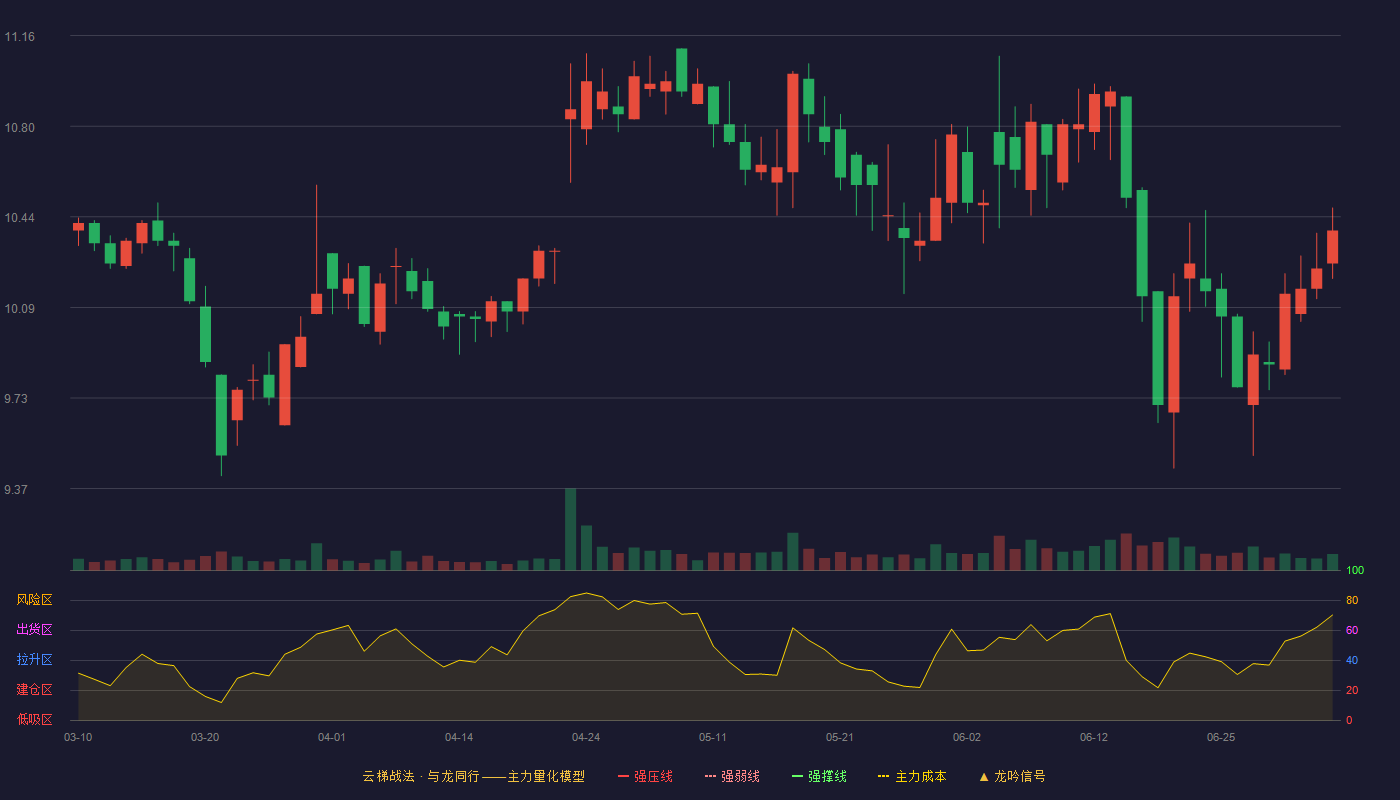Screen dimensions: 1400x800
Task: Click the 60 indicator scale label
Action: [1352, 630]
